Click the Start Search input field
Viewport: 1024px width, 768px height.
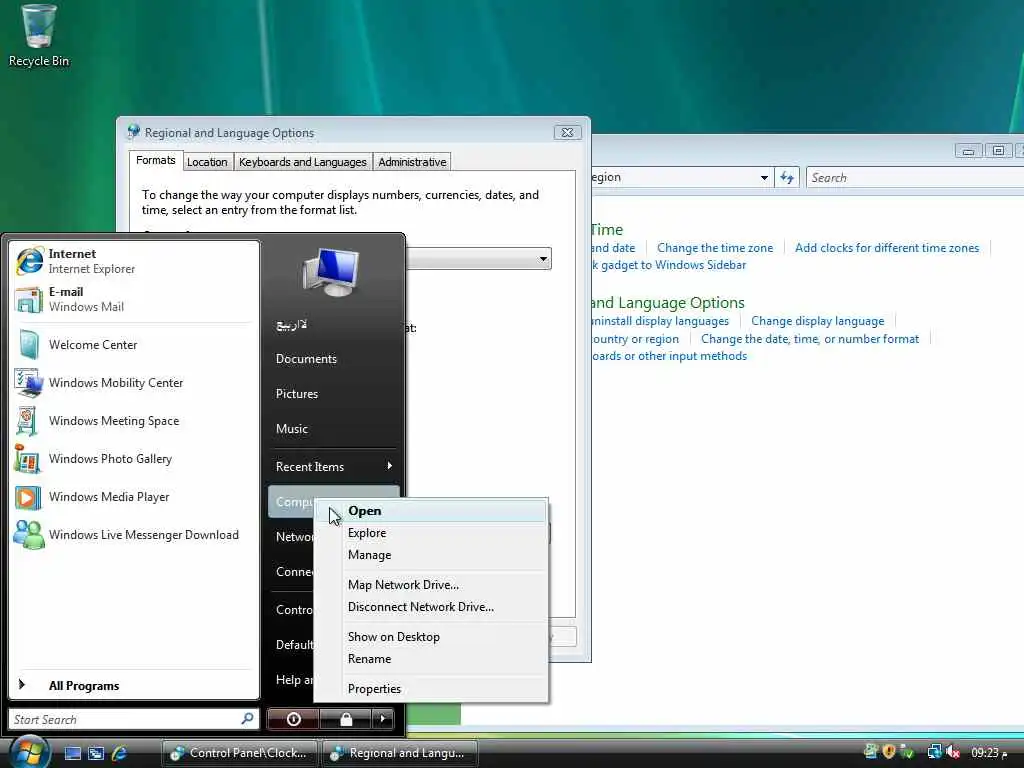click(125, 719)
